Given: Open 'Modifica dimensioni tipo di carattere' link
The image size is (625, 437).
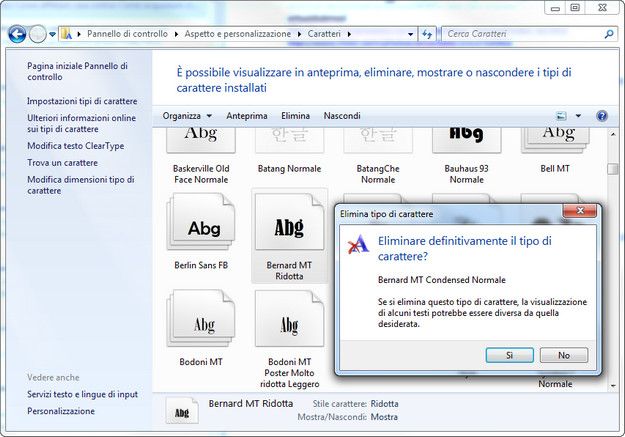Looking at the screenshot, I should 81,185.
